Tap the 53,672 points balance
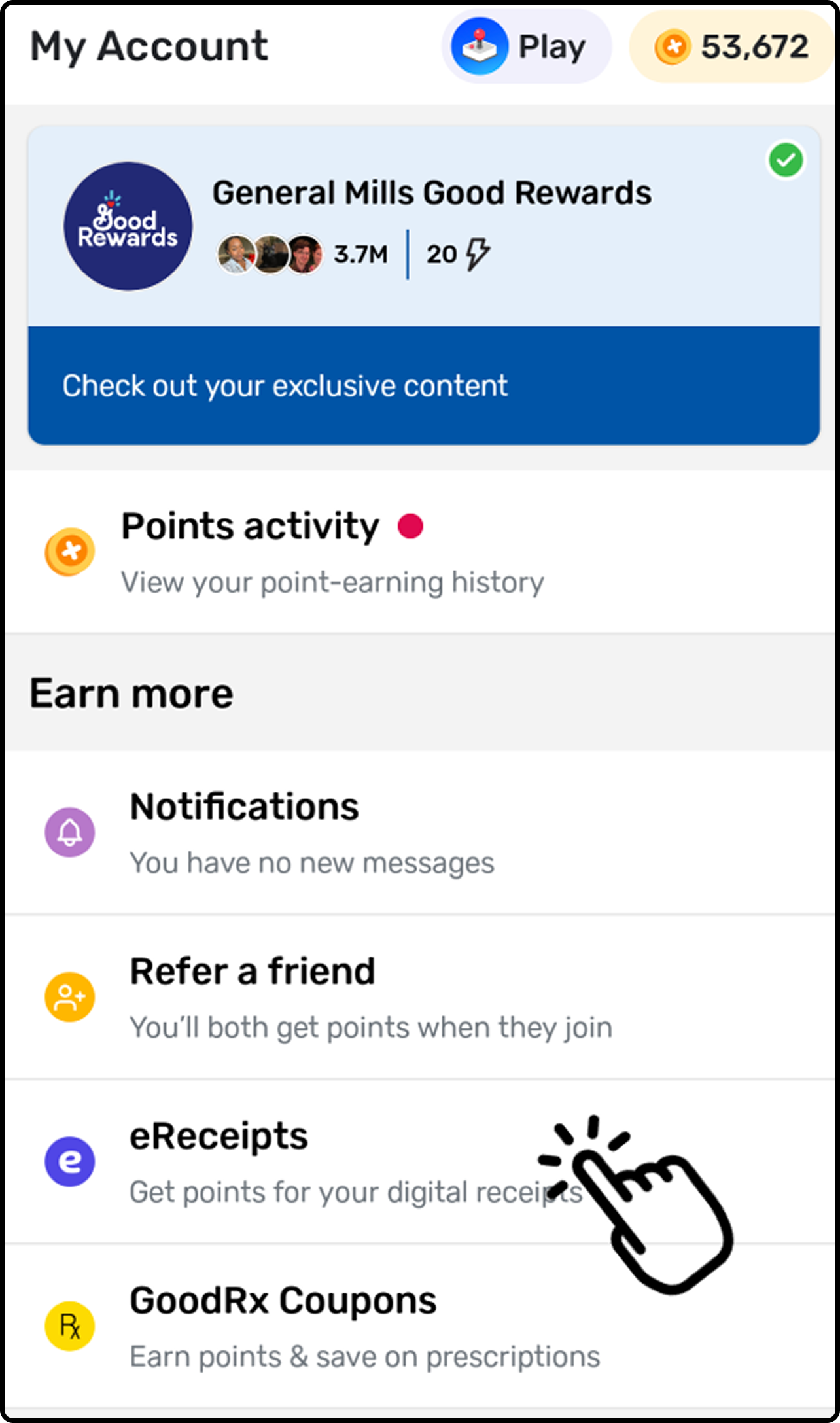840x1423 pixels. (x=754, y=47)
